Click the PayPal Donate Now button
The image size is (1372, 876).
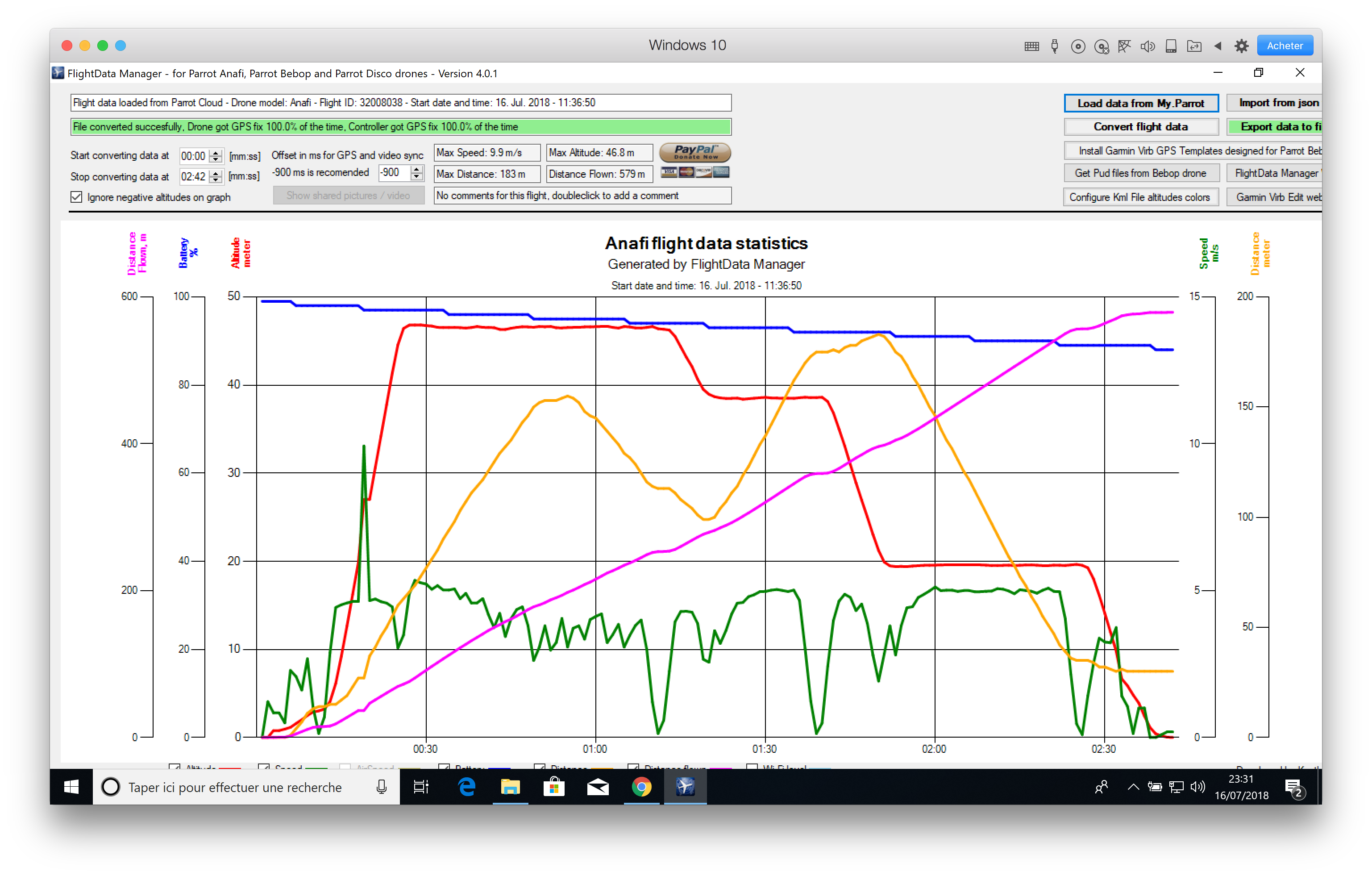click(x=695, y=152)
